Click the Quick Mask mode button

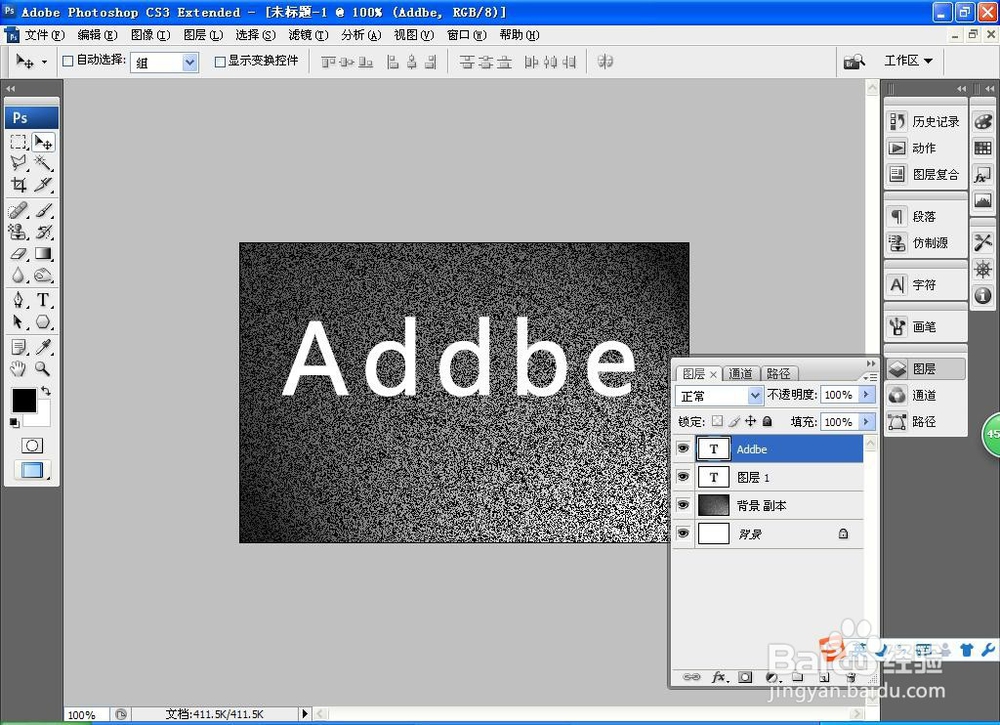pyautogui.click(x=32, y=445)
